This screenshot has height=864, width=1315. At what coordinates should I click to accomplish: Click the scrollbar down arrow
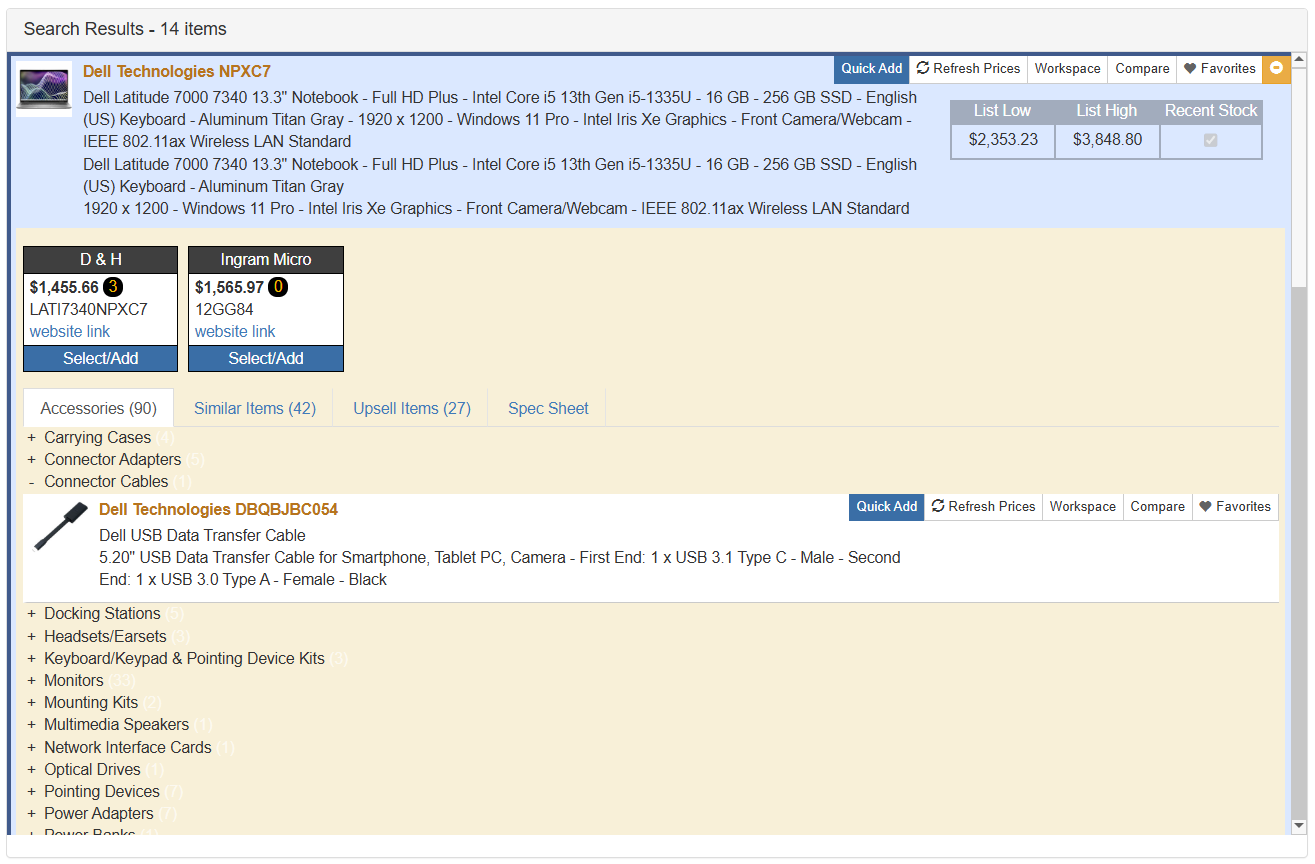1299,827
